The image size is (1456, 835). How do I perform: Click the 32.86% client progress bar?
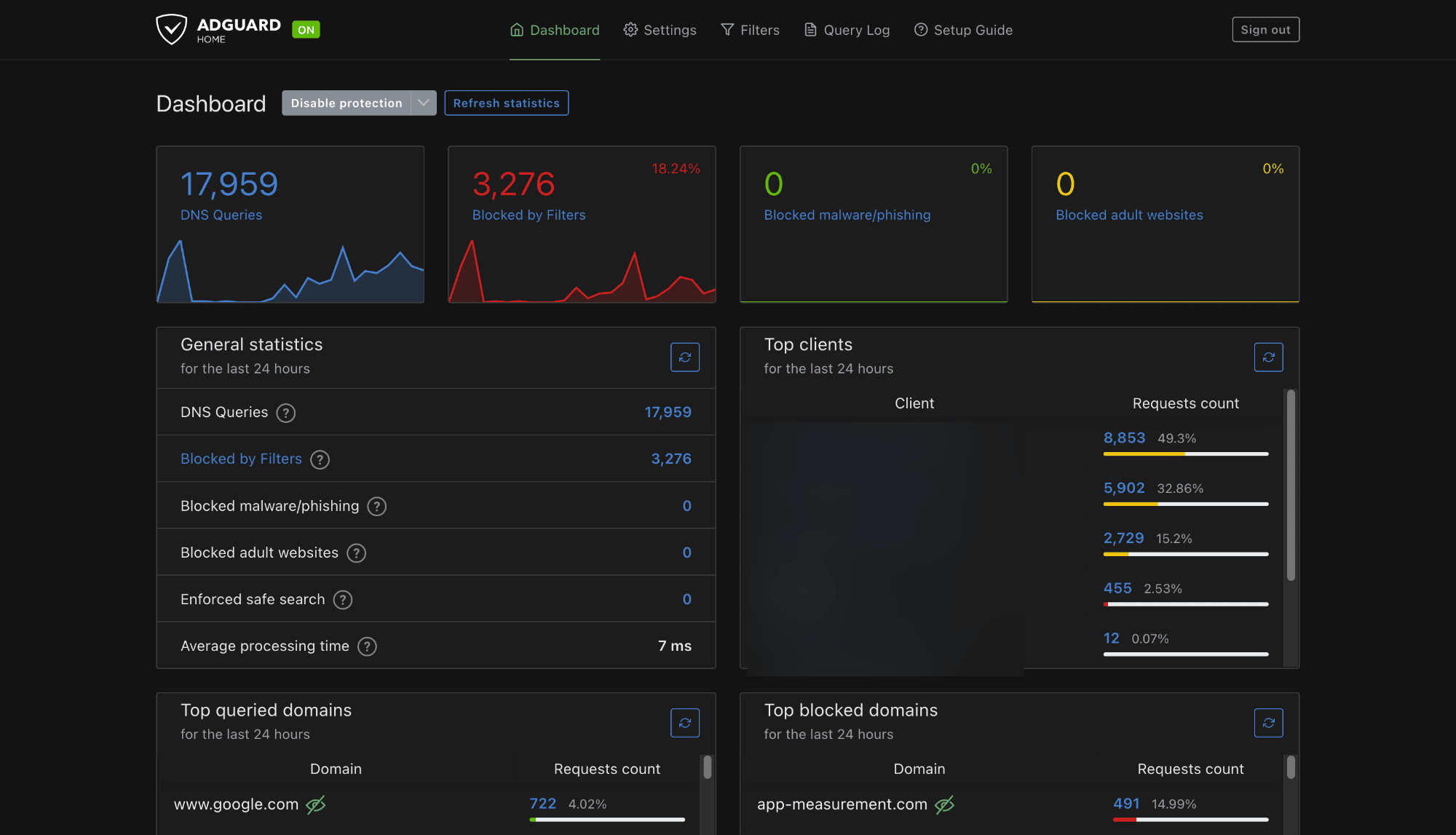[1186, 504]
